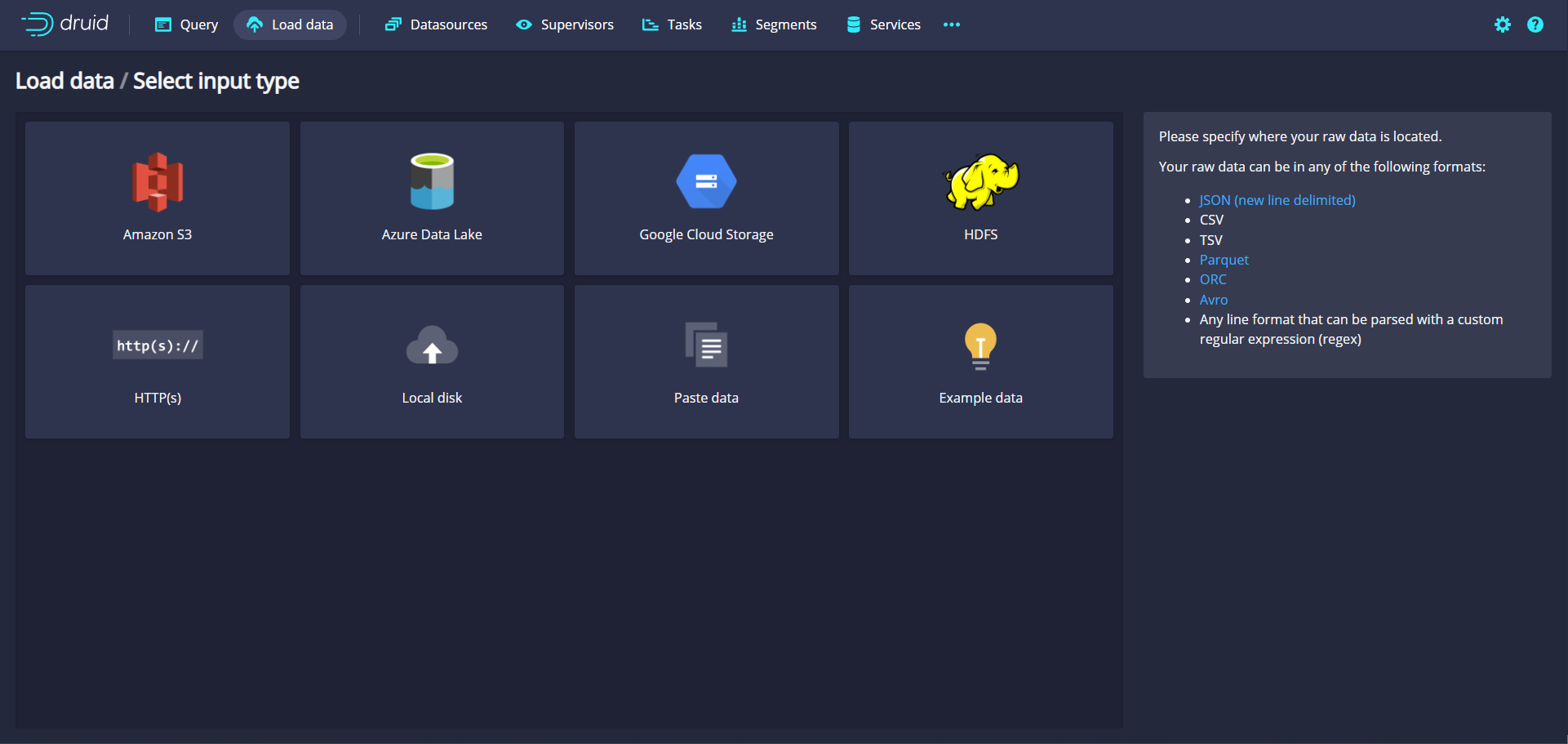1568x744 pixels.
Task: Open the Segments view
Action: (x=774, y=25)
